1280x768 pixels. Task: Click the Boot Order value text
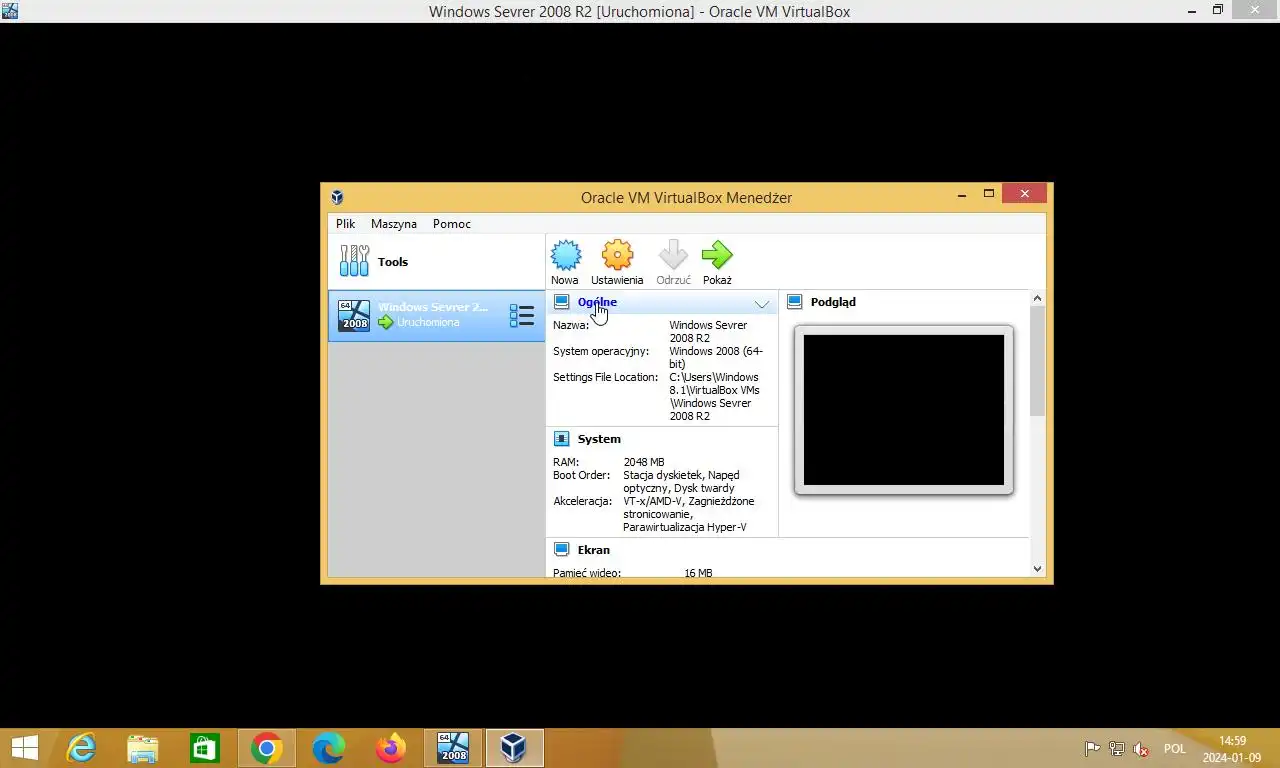tap(681, 482)
